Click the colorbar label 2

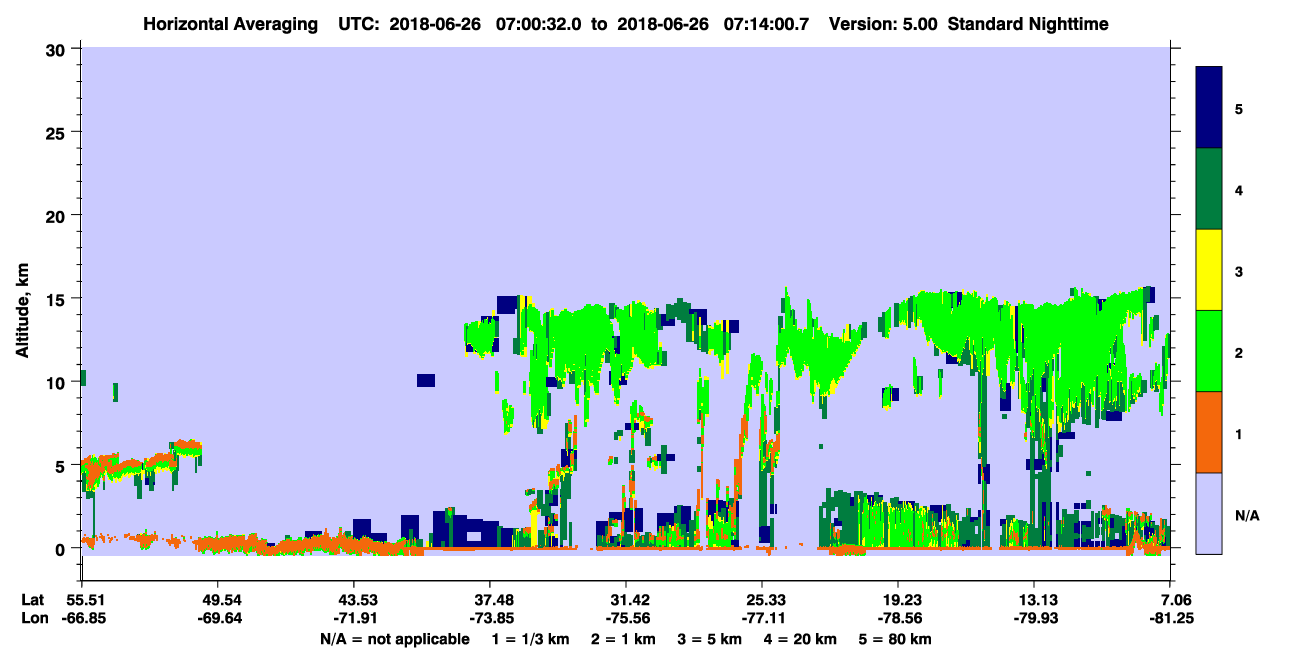pyautogui.click(x=1239, y=351)
